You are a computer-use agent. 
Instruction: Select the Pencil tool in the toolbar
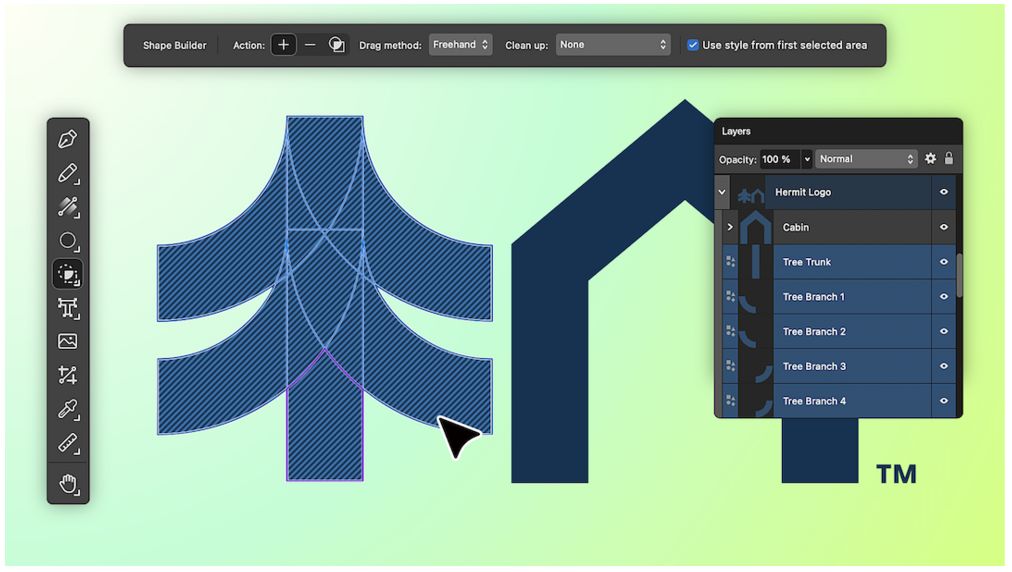click(68, 173)
